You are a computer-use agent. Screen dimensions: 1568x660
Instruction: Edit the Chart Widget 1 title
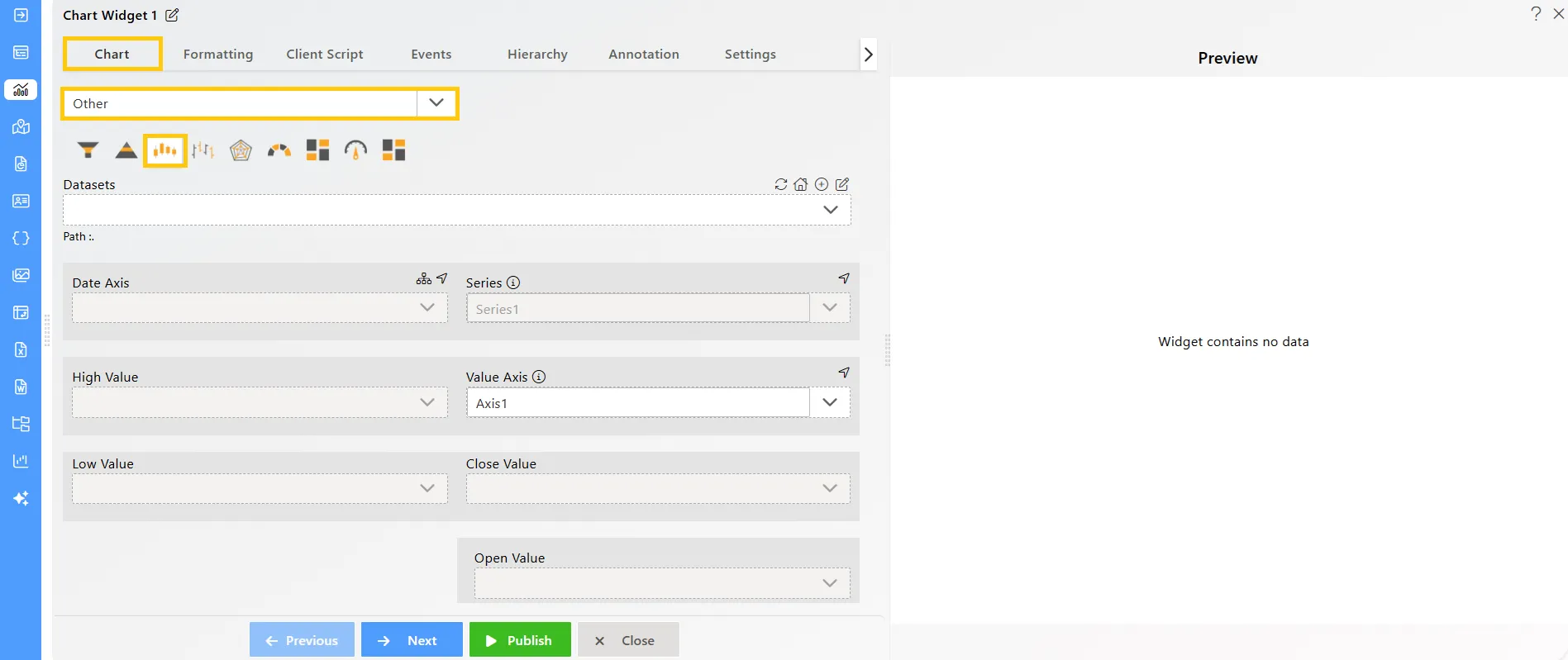point(172,15)
